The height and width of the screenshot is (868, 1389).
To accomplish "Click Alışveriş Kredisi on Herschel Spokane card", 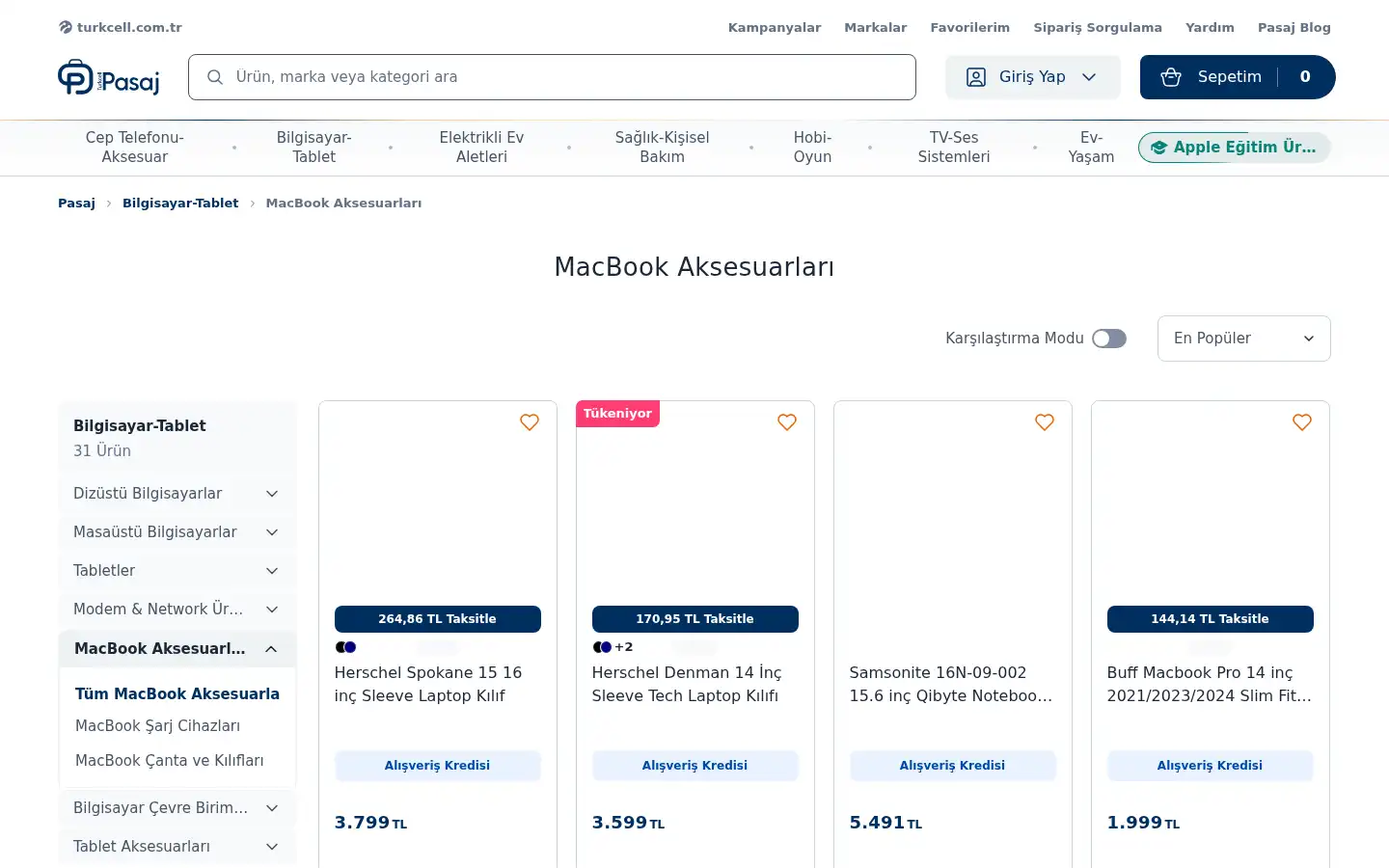I will pos(438,766).
